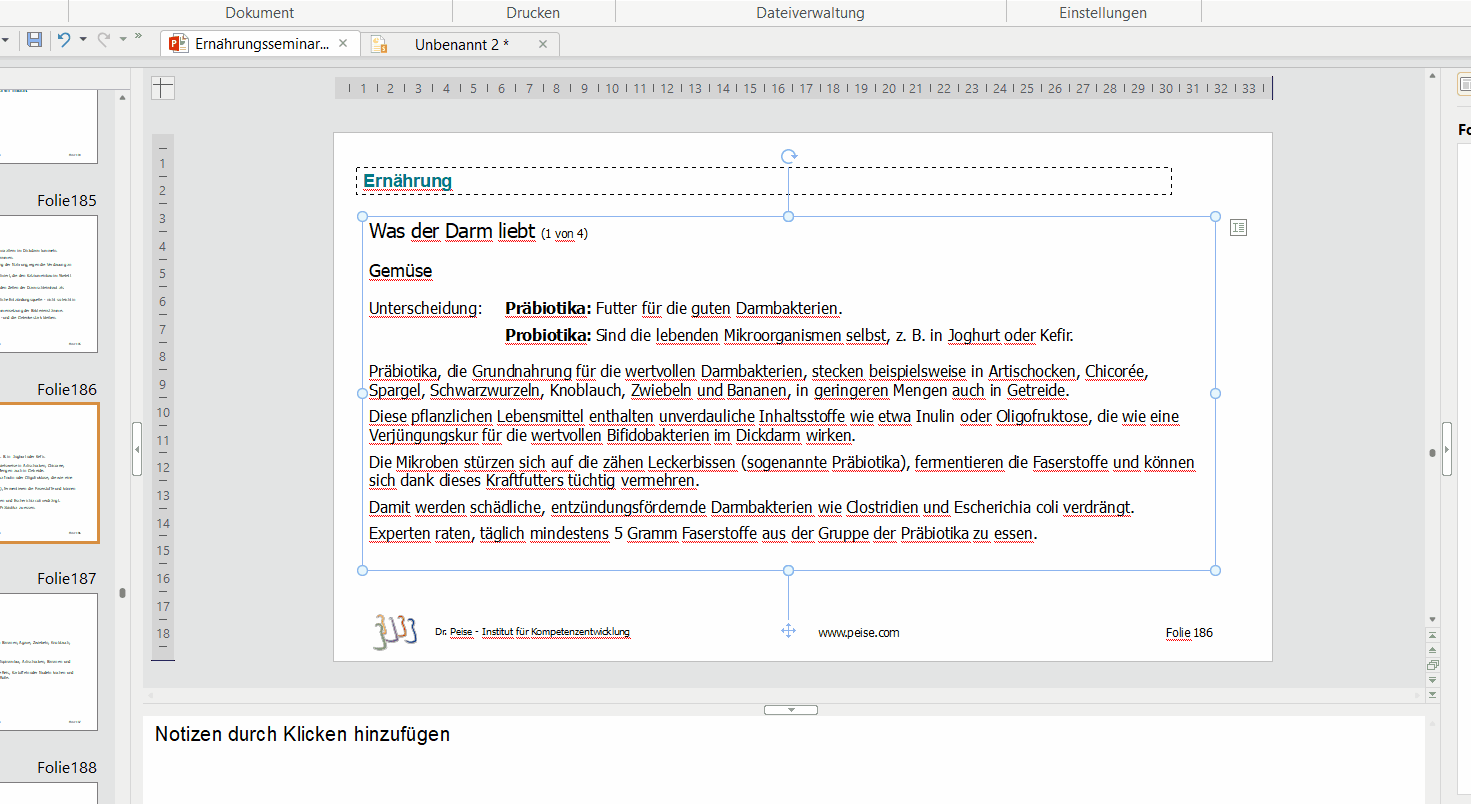Click the bottom-middle resize handle of text box
1471x804 pixels.
point(788,570)
